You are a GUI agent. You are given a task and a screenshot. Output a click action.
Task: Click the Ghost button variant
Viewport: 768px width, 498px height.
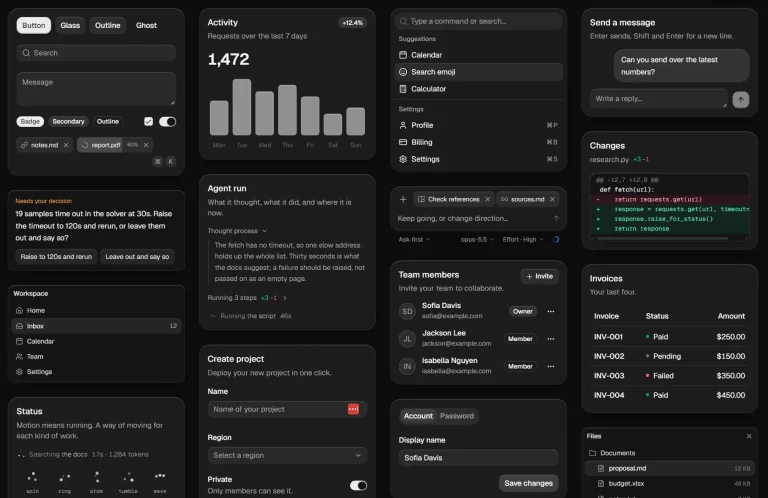(x=146, y=25)
